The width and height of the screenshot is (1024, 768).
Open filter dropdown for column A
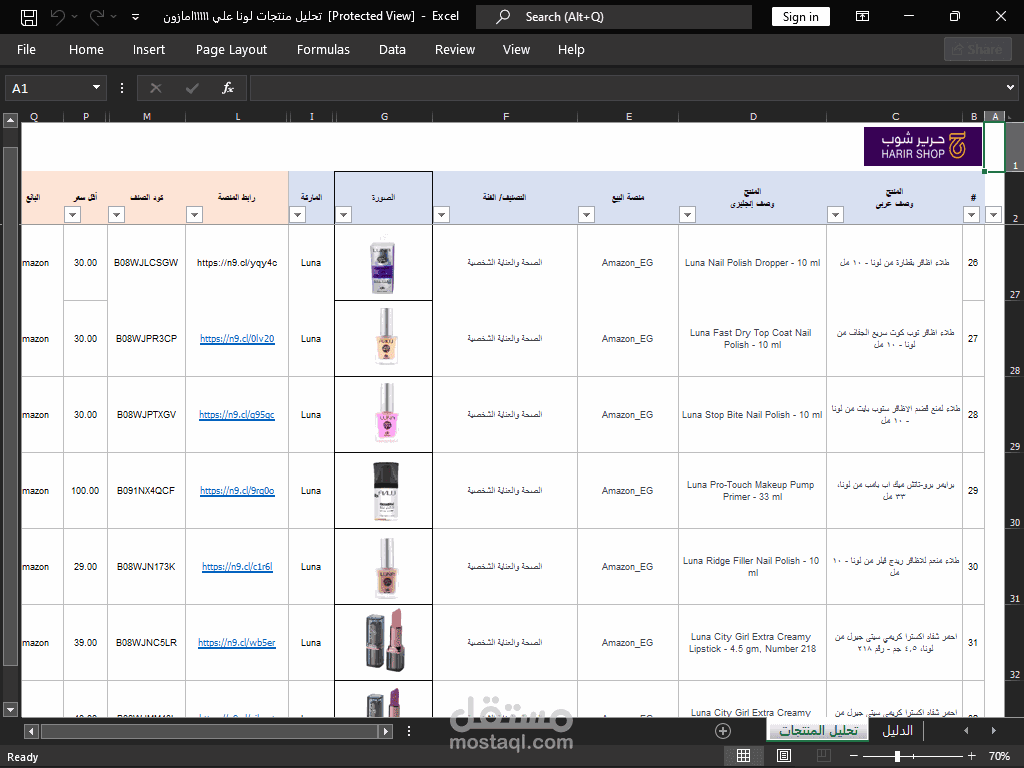[x=993, y=214]
